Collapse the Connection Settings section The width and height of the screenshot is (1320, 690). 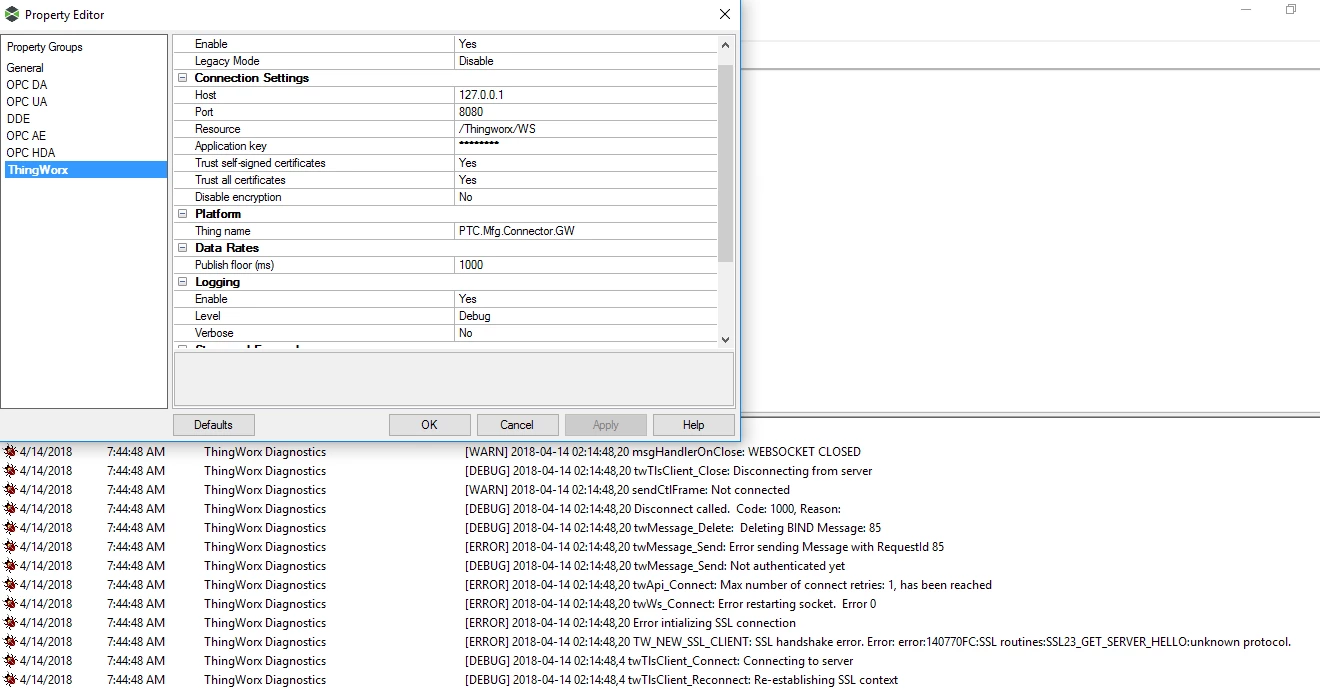tap(183, 78)
